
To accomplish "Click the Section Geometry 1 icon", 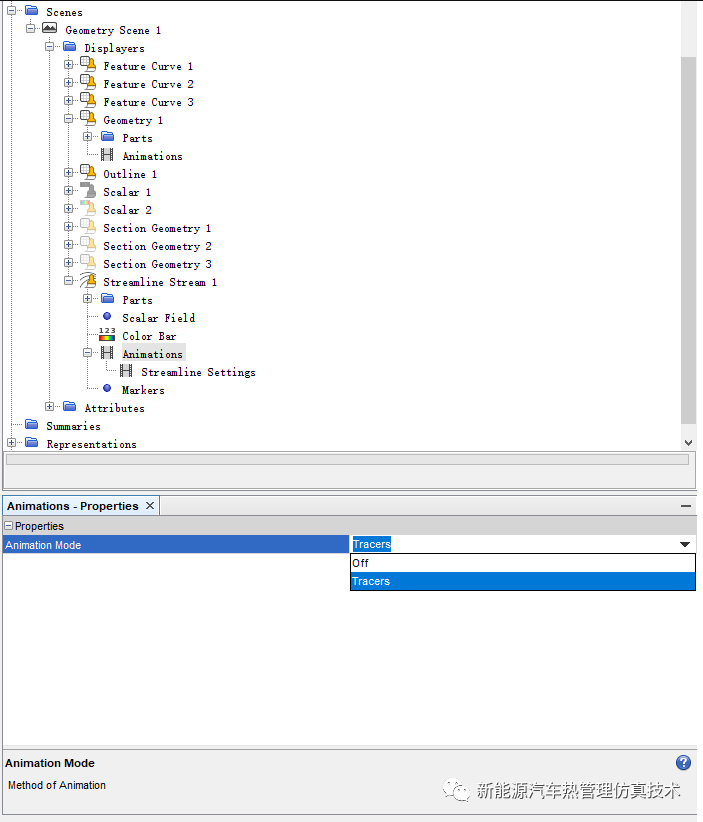I will click(88, 226).
